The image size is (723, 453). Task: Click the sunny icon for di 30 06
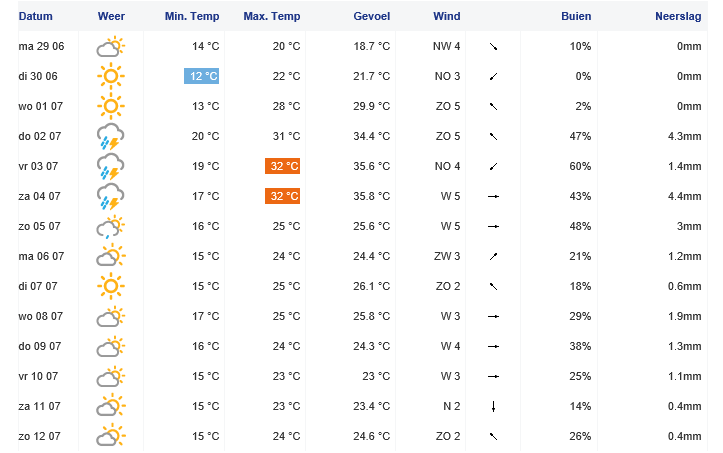tap(111, 76)
